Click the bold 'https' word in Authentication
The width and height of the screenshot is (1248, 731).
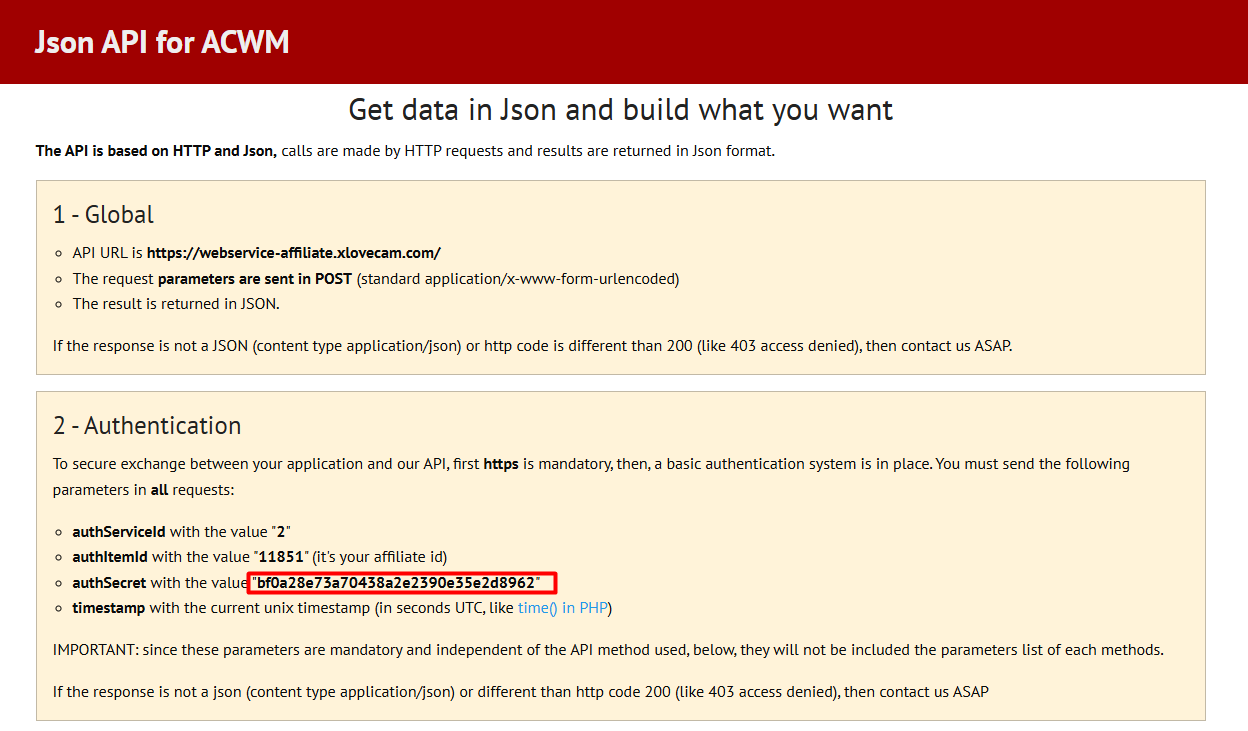pyautogui.click(x=500, y=464)
